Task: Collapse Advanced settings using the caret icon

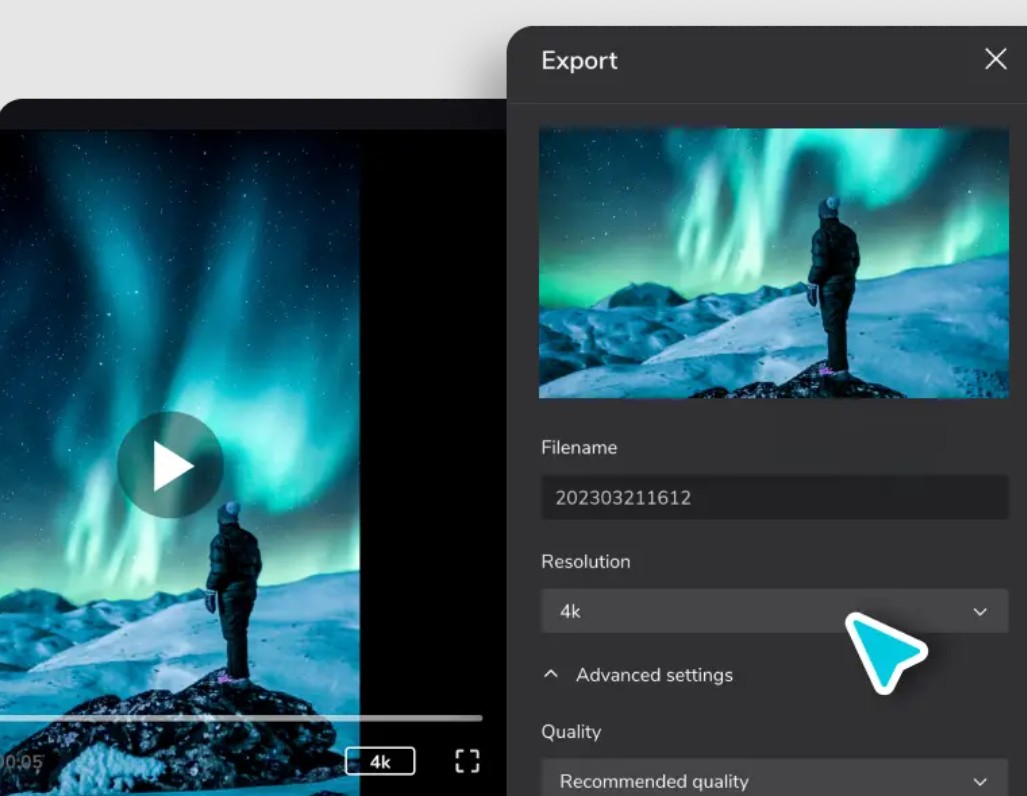Action: [550, 675]
